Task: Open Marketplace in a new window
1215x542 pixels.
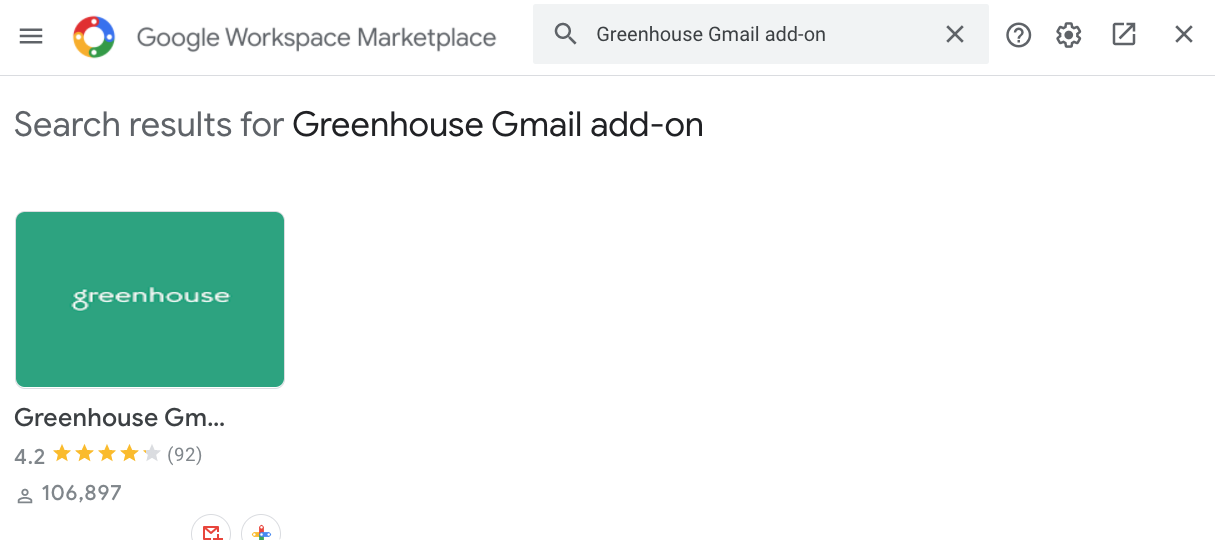Action: [1124, 35]
